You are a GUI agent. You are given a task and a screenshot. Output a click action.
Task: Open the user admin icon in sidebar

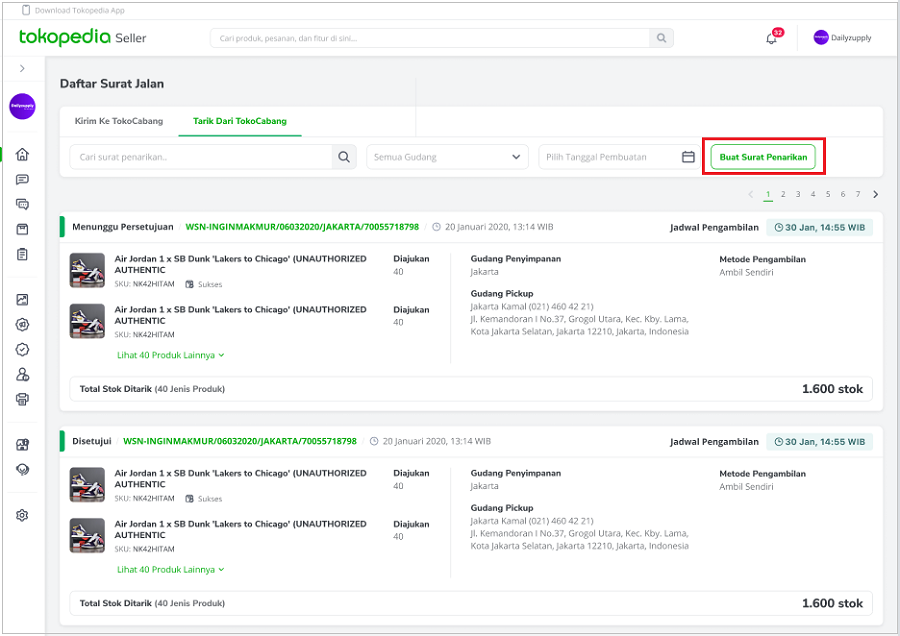coord(22,375)
